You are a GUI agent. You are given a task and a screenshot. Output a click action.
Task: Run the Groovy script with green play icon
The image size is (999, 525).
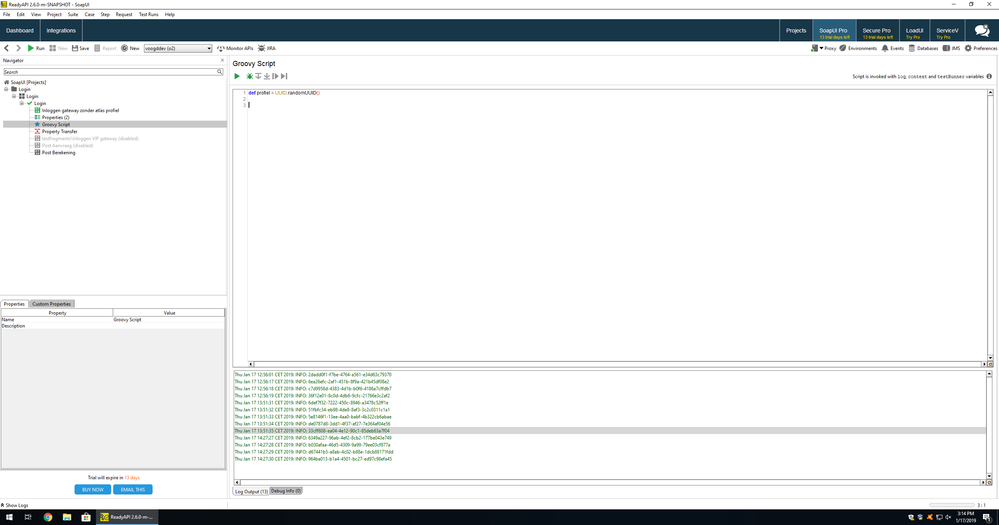[237, 76]
